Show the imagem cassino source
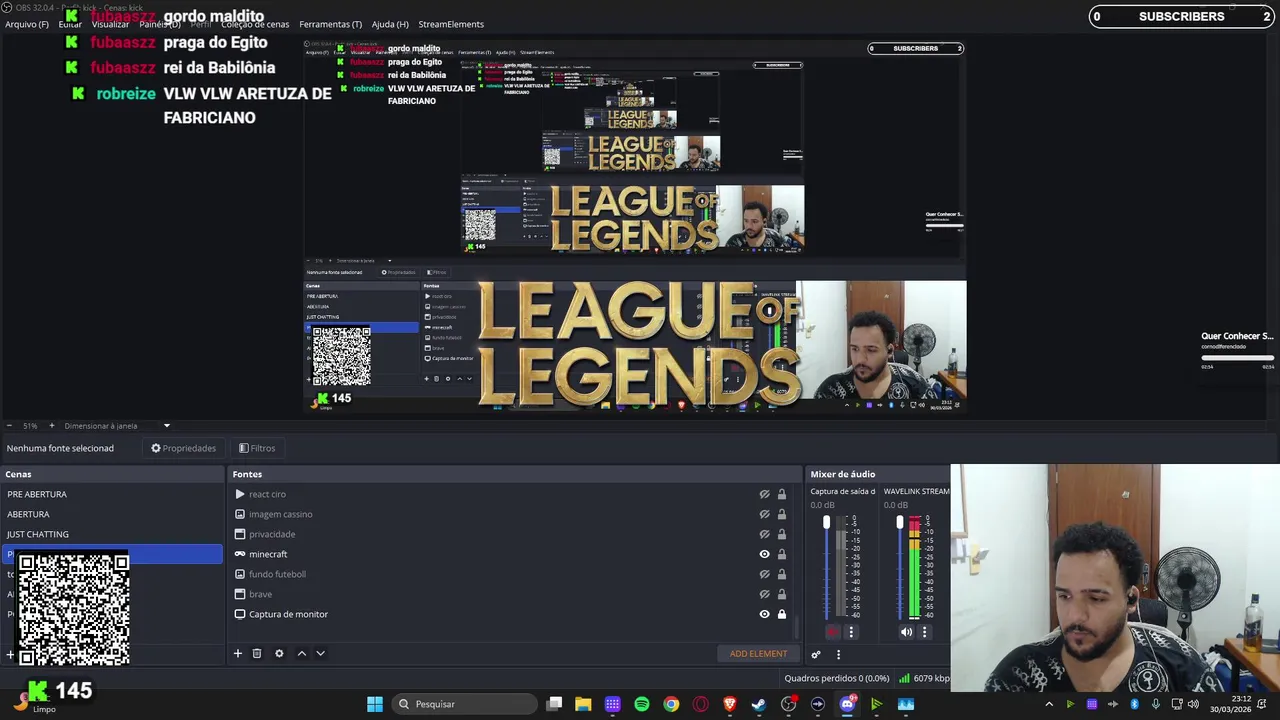This screenshot has width=1280, height=720. click(764, 514)
